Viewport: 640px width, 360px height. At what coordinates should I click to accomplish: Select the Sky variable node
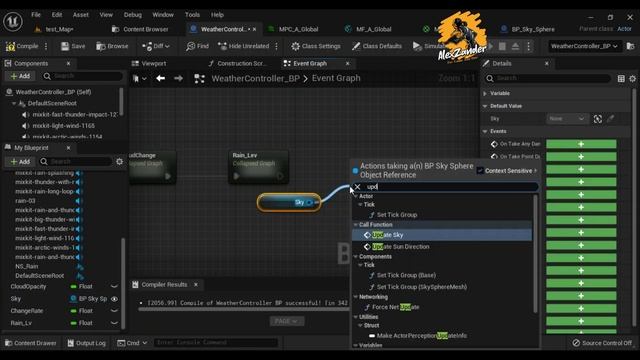point(289,202)
